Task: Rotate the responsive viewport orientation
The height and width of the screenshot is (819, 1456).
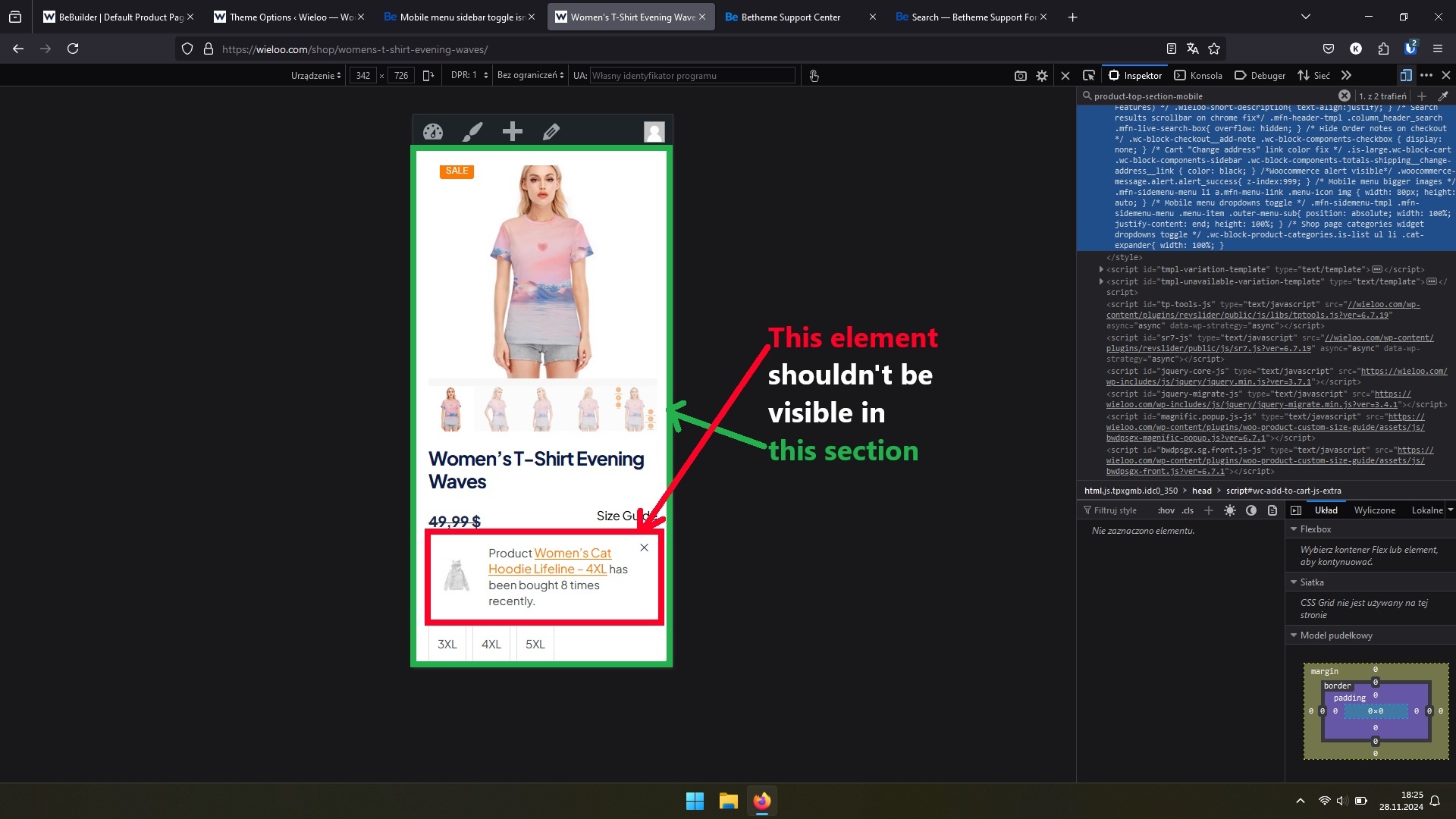Action: [x=428, y=75]
